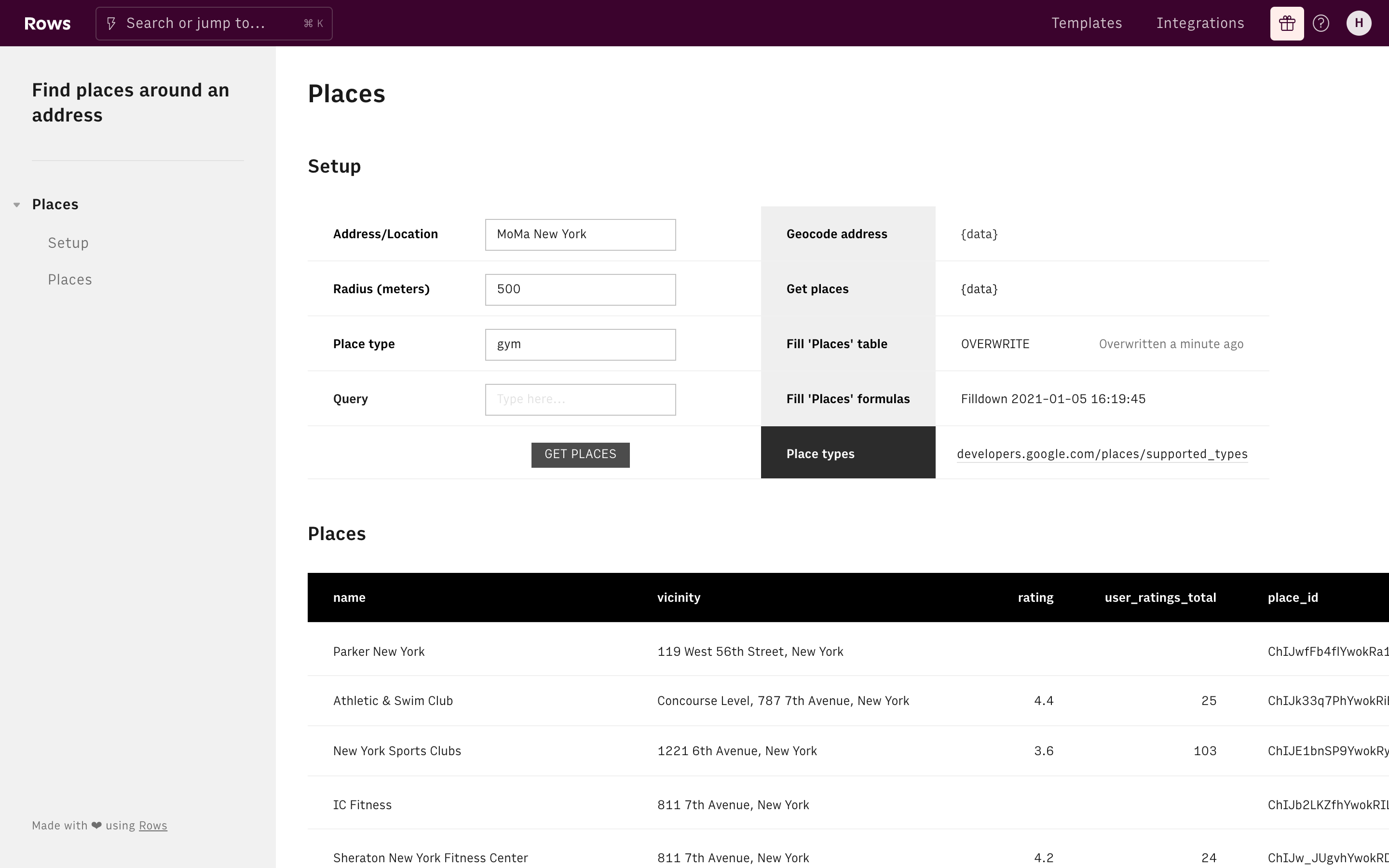Image resolution: width=1389 pixels, height=868 pixels.
Task: Select the IC Fitness cell
Action: click(362, 805)
